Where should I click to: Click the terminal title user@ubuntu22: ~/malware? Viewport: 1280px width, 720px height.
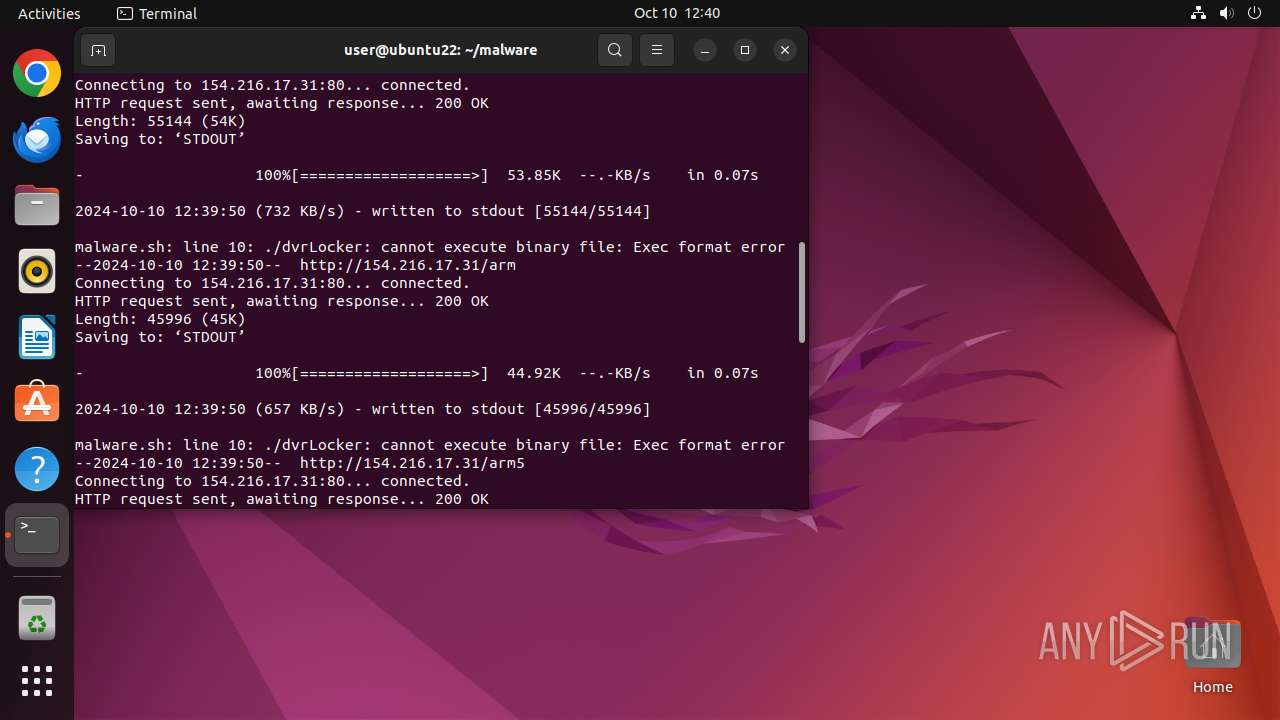tap(441, 50)
